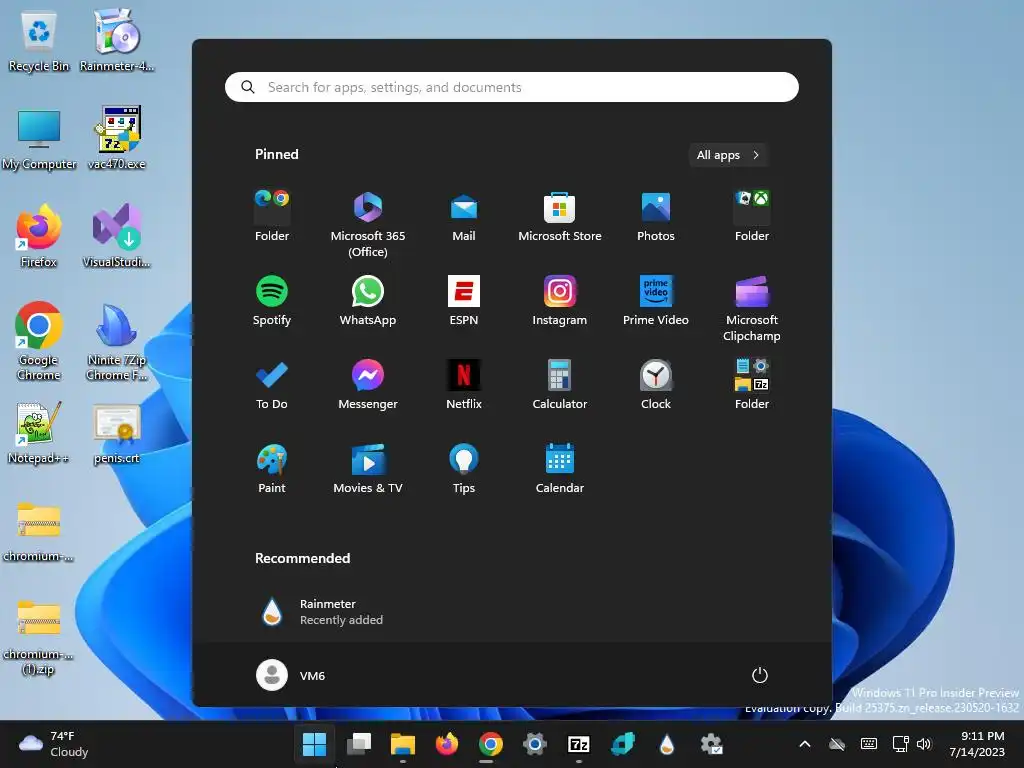This screenshot has width=1024, height=768.
Task: Launch Microsoft Clipchamp
Action: tap(752, 308)
